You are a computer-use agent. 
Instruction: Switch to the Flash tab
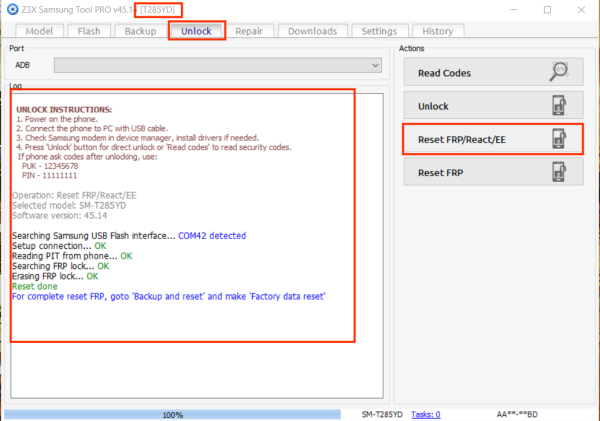point(89,31)
